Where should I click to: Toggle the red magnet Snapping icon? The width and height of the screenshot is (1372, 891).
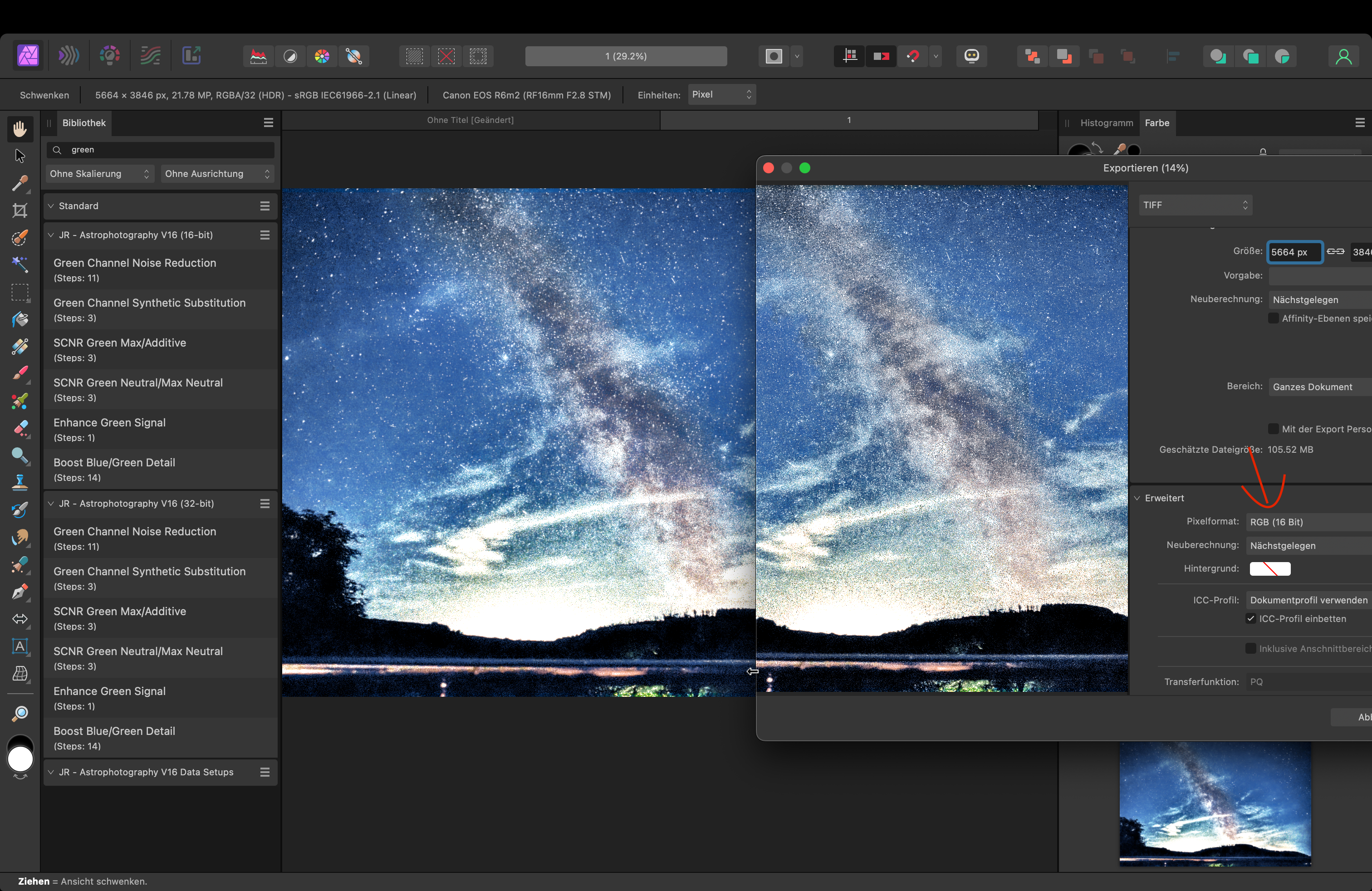(x=912, y=56)
